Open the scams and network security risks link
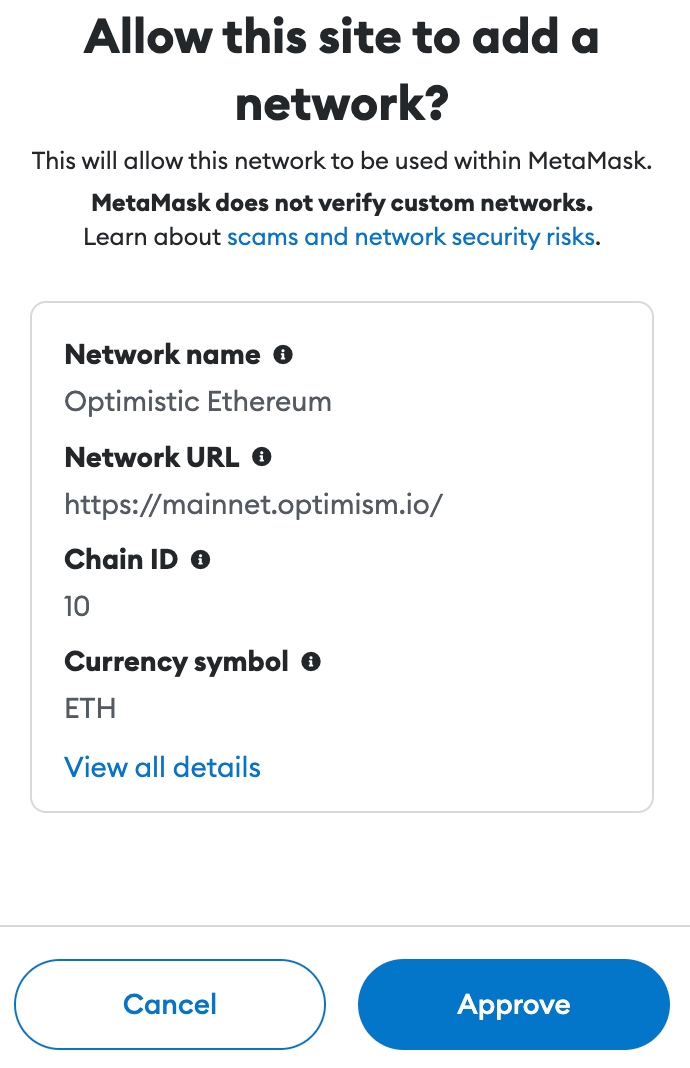Screen dimensions: 690x1068 click(x=411, y=237)
